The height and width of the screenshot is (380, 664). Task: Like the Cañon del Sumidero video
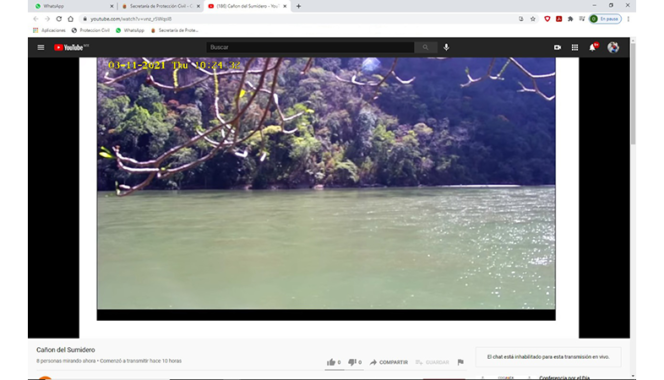coord(334,362)
